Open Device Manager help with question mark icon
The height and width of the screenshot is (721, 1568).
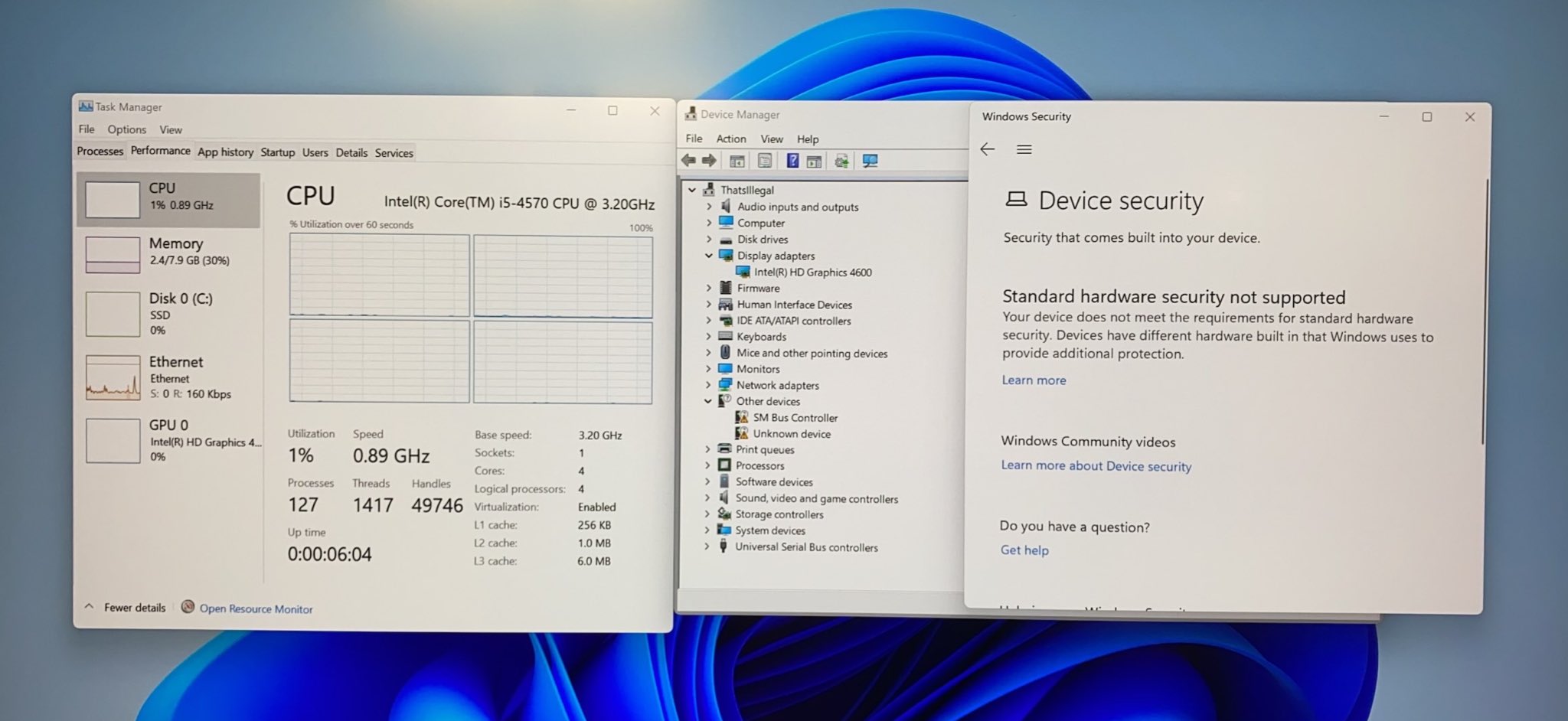pos(794,160)
